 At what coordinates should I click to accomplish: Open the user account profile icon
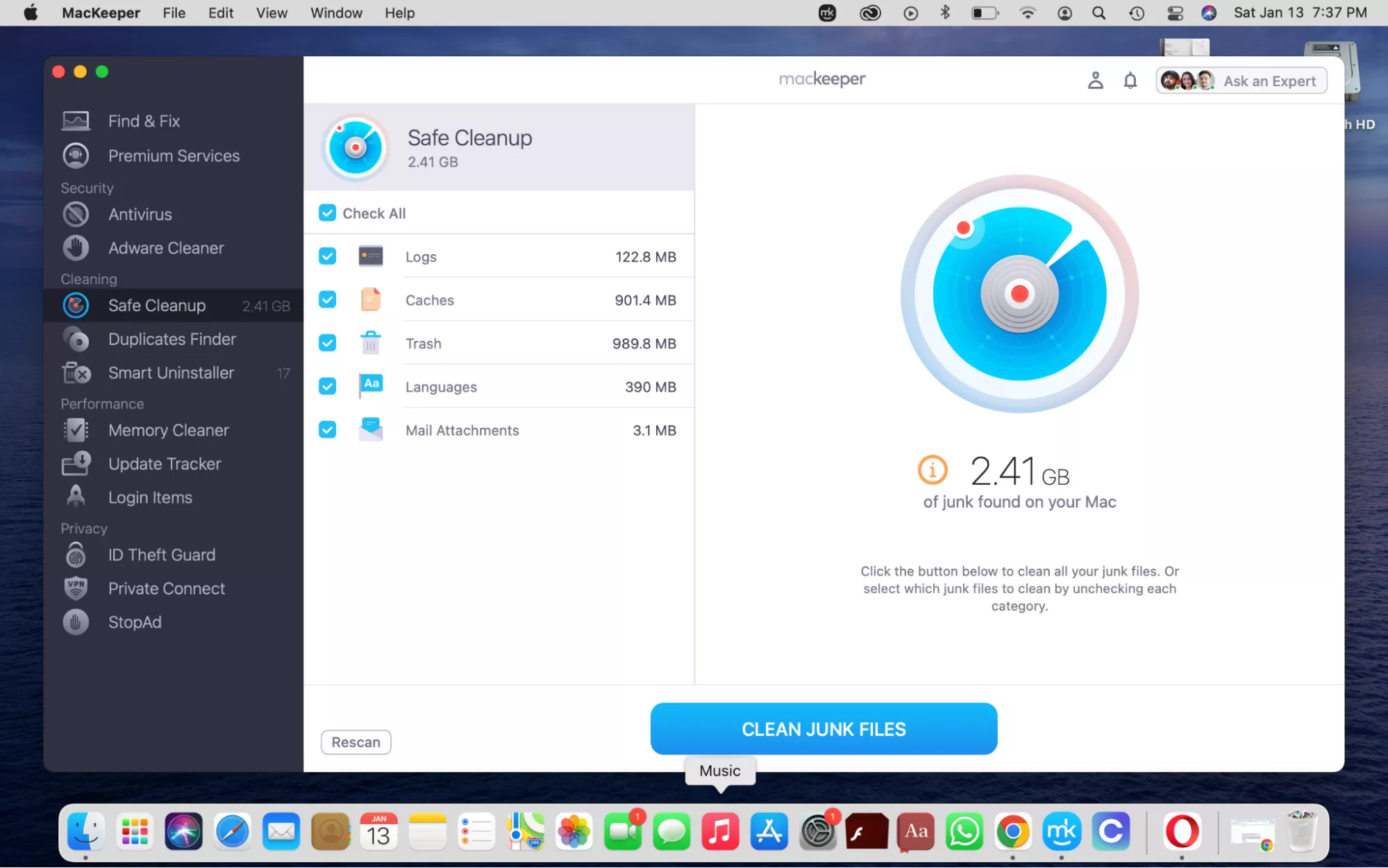point(1095,81)
